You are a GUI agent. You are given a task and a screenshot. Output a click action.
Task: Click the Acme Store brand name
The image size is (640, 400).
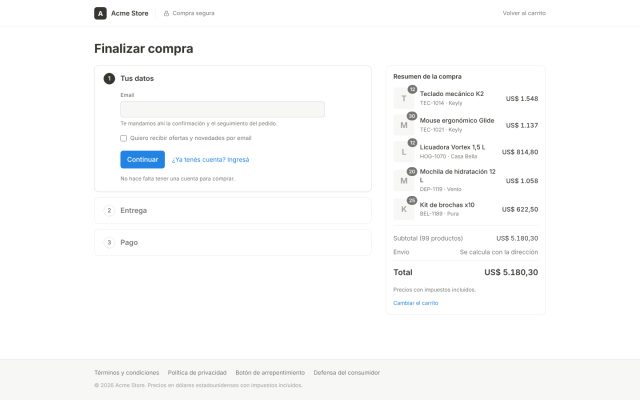point(130,13)
